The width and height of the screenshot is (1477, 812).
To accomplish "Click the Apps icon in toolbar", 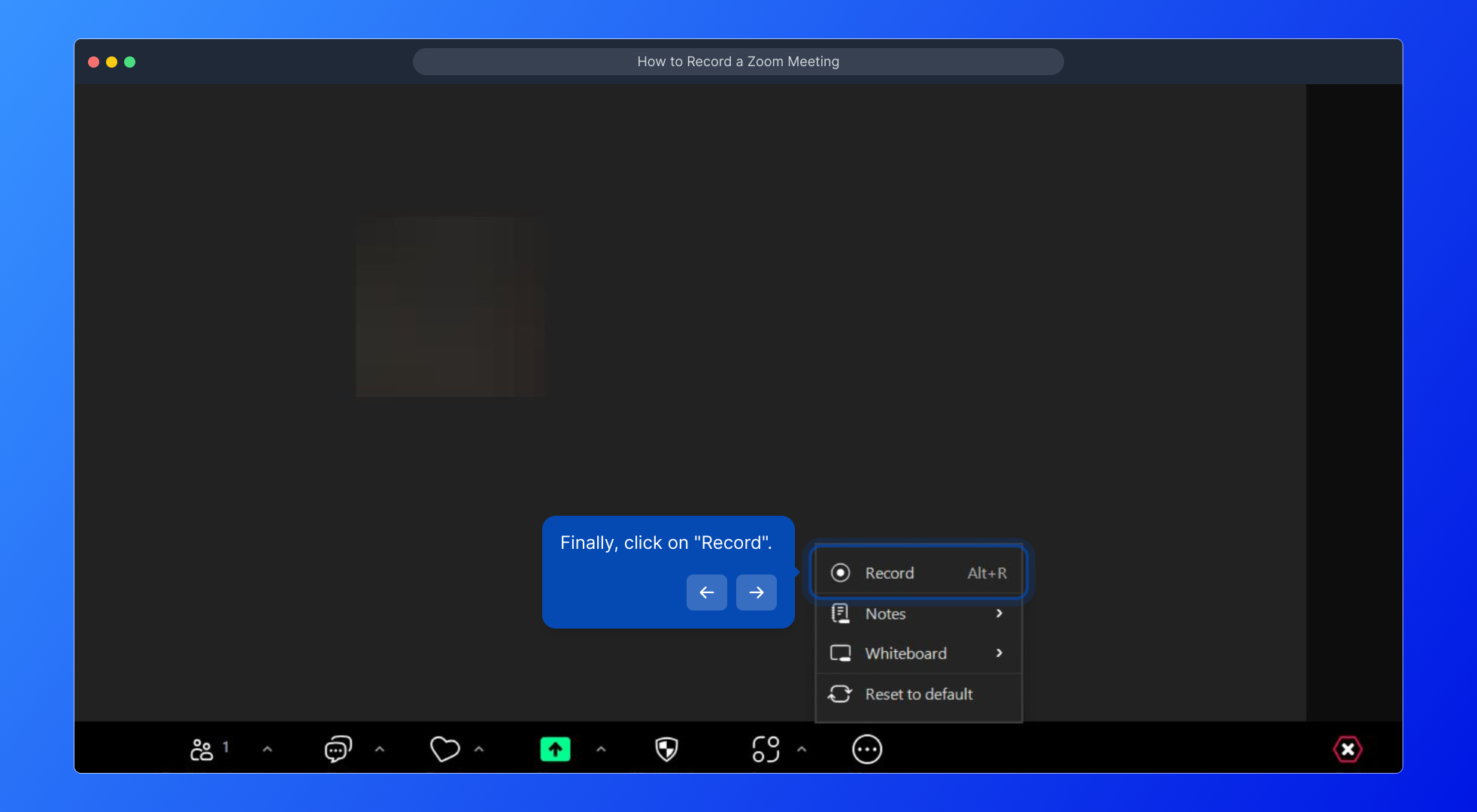I will tap(766, 750).
